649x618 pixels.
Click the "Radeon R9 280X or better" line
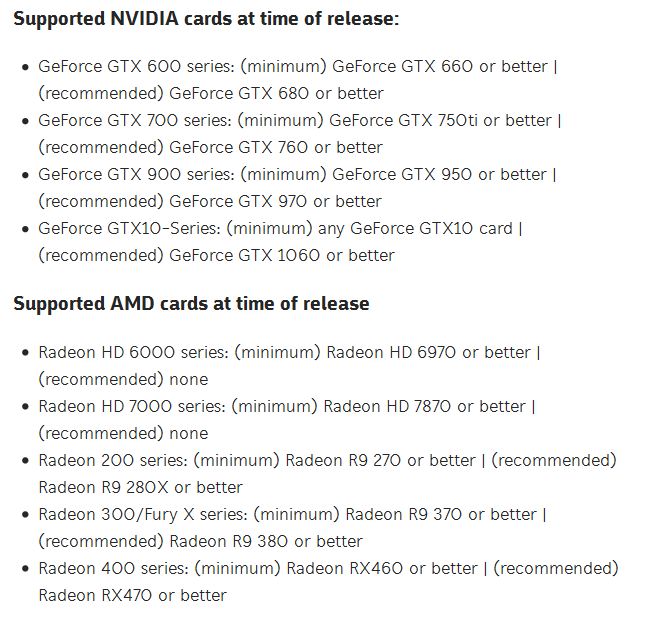tap(141, 487)
